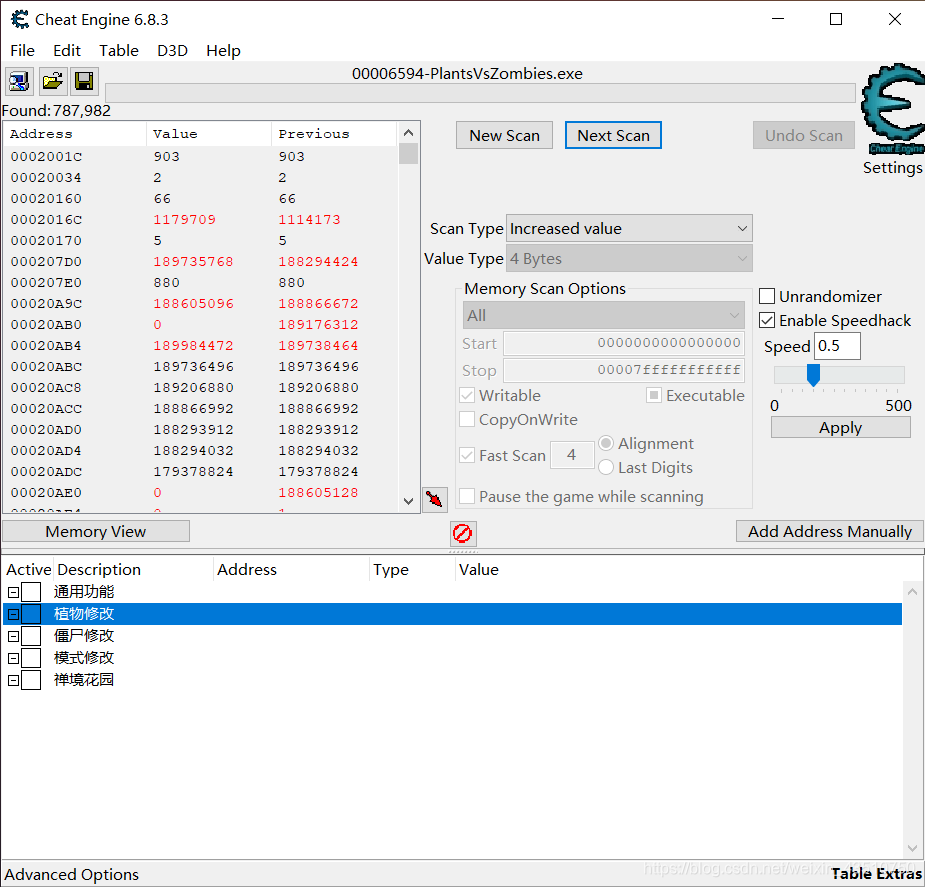
Task: Open the Scan Type dropdown
Action: 629,228
